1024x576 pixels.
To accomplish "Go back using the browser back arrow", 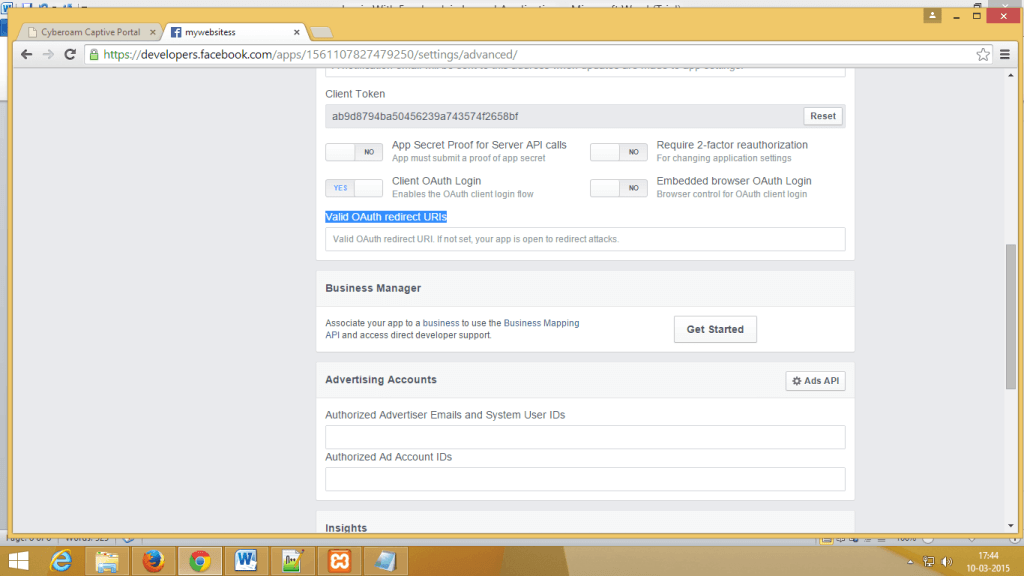I will [x=26, y=54].
